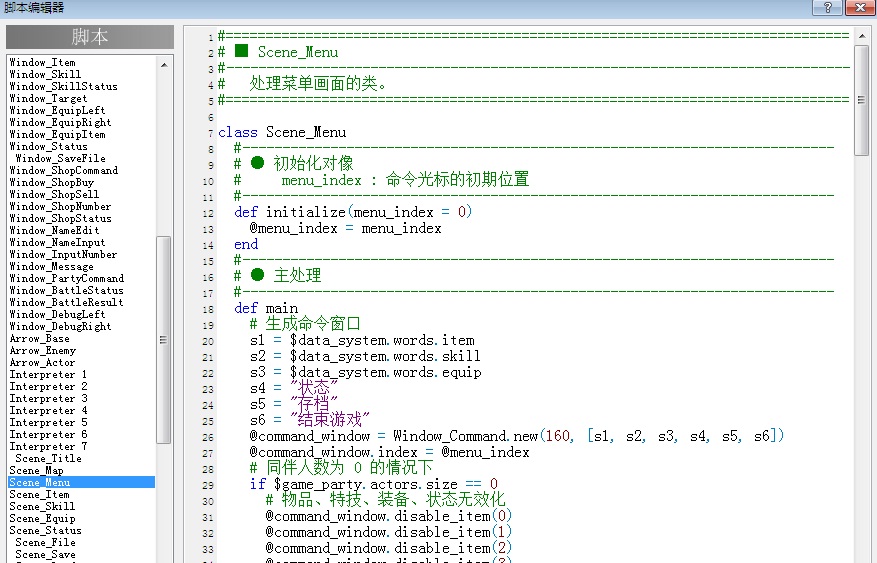The height and width of the screenshot is (563, 877).
Task: Click code editor scroll up arrow
Action: click(x=862, y=36)
